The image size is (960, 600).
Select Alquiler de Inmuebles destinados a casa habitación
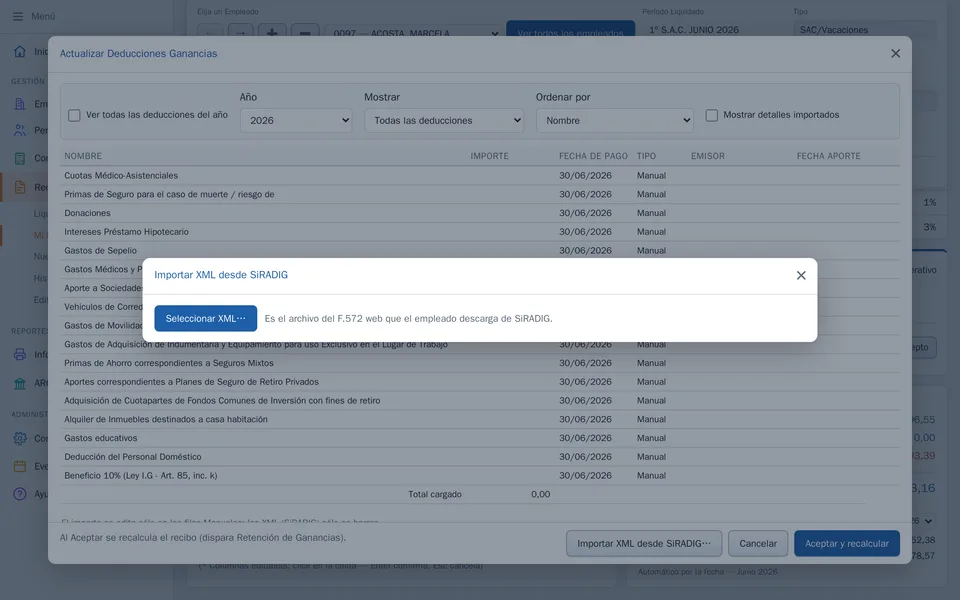[x=480, y=419]
